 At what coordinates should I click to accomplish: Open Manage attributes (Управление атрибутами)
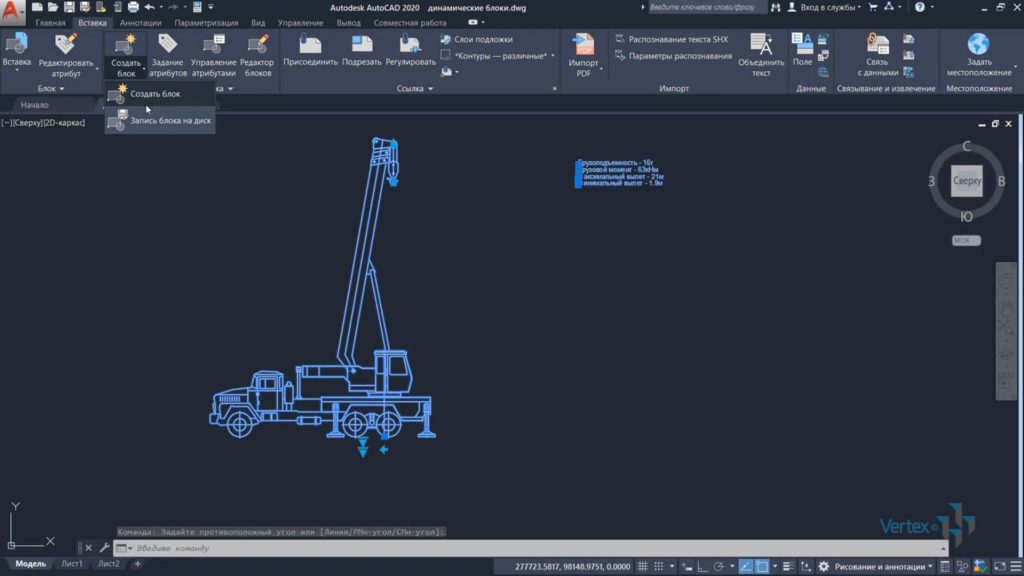pos(214,55)
